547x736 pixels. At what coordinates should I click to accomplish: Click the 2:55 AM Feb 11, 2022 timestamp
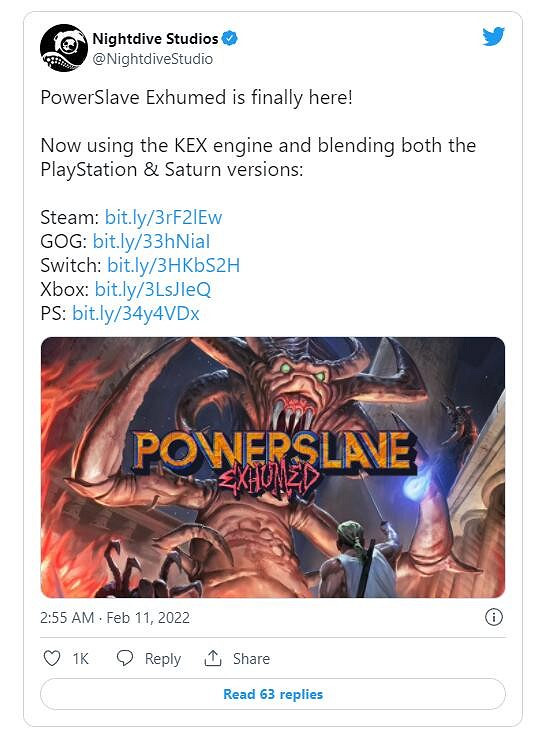115,617
